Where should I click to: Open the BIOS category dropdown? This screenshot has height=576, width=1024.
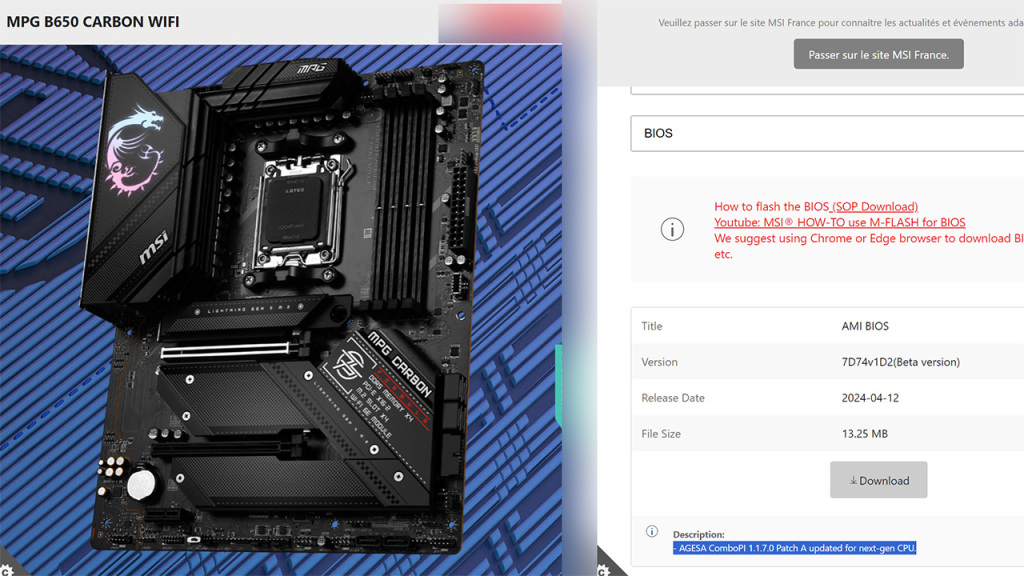tap(827, 133)
